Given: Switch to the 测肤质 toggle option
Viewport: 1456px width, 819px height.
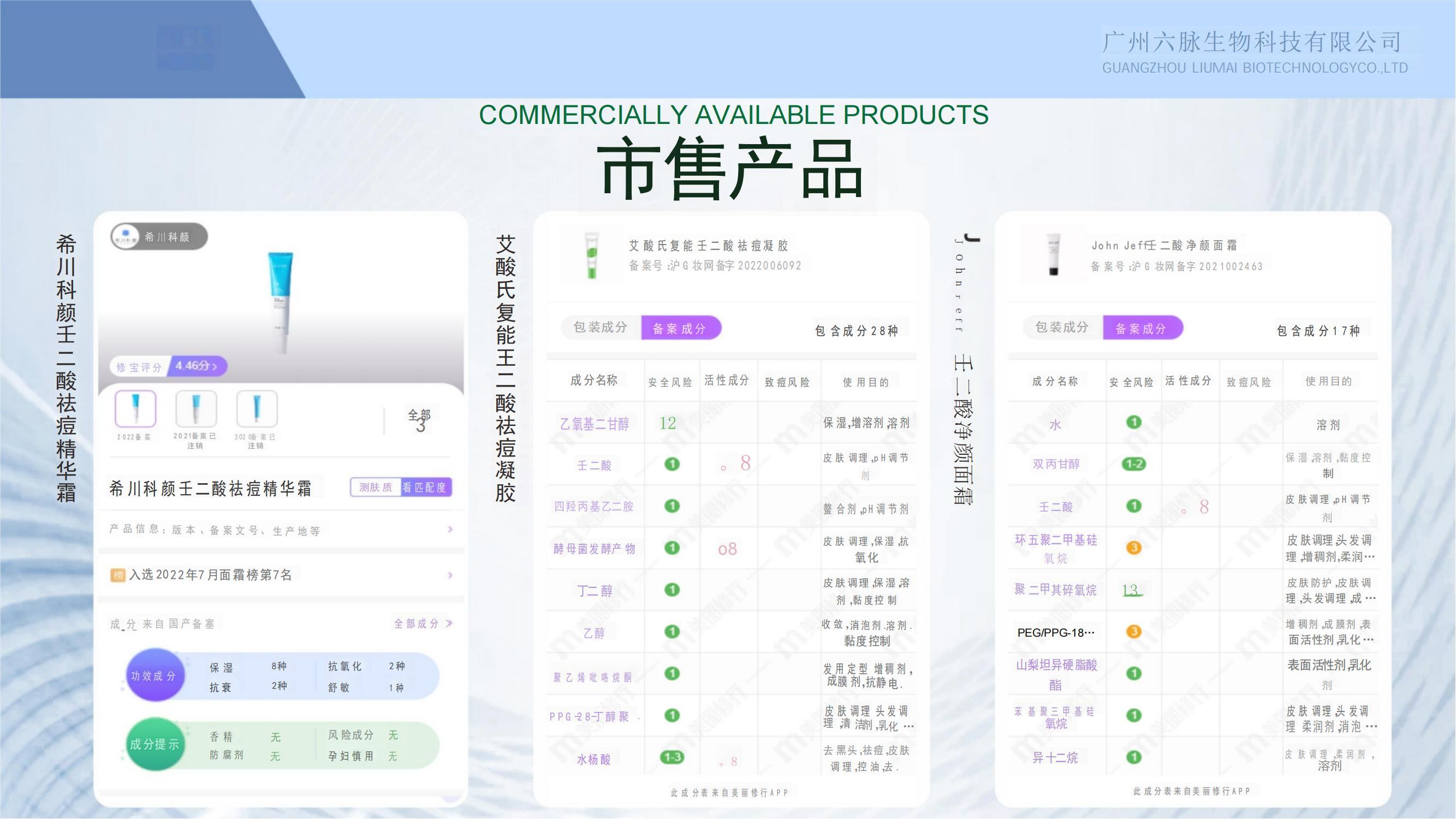Looking at the screenshot, I should click(375, 487).
